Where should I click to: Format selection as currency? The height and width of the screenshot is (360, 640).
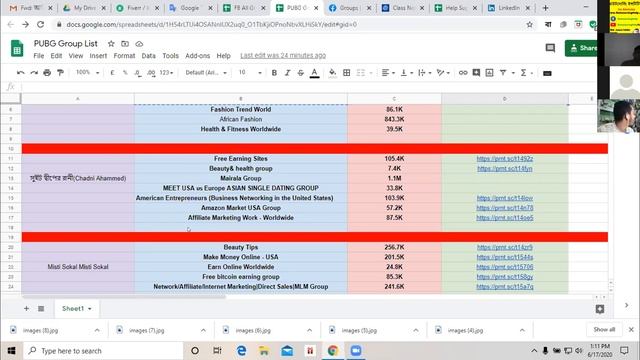click(112, 73)
